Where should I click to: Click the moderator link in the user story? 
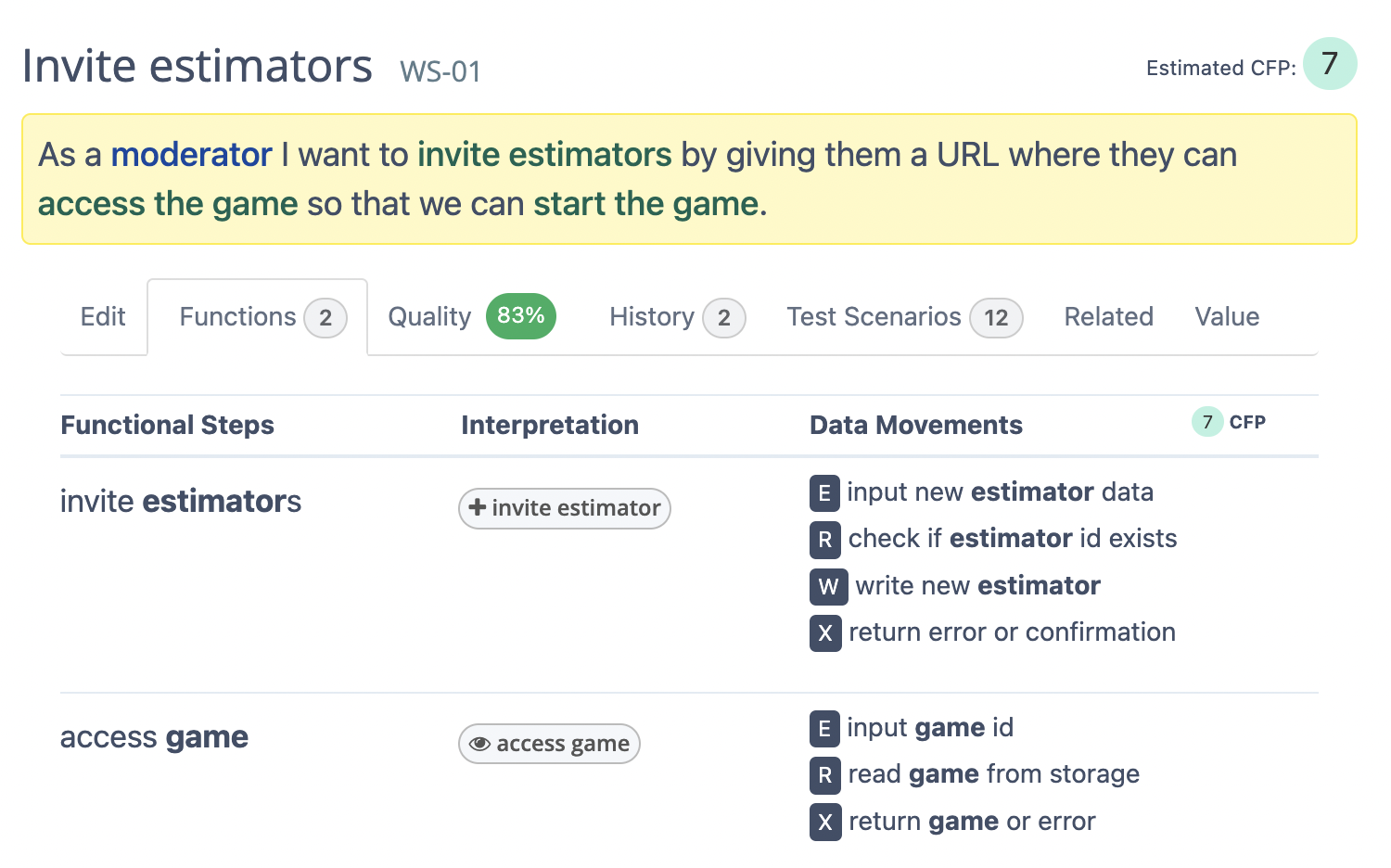(191, 155)
